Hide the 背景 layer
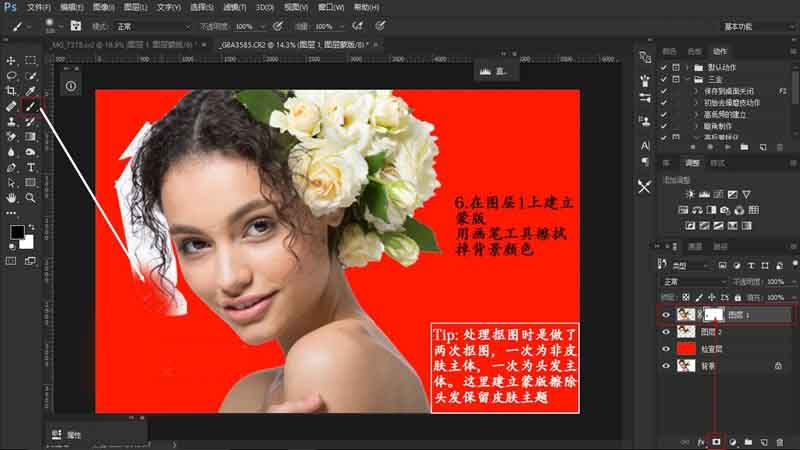Screen dimensions: 800x450 click(666, 366)
